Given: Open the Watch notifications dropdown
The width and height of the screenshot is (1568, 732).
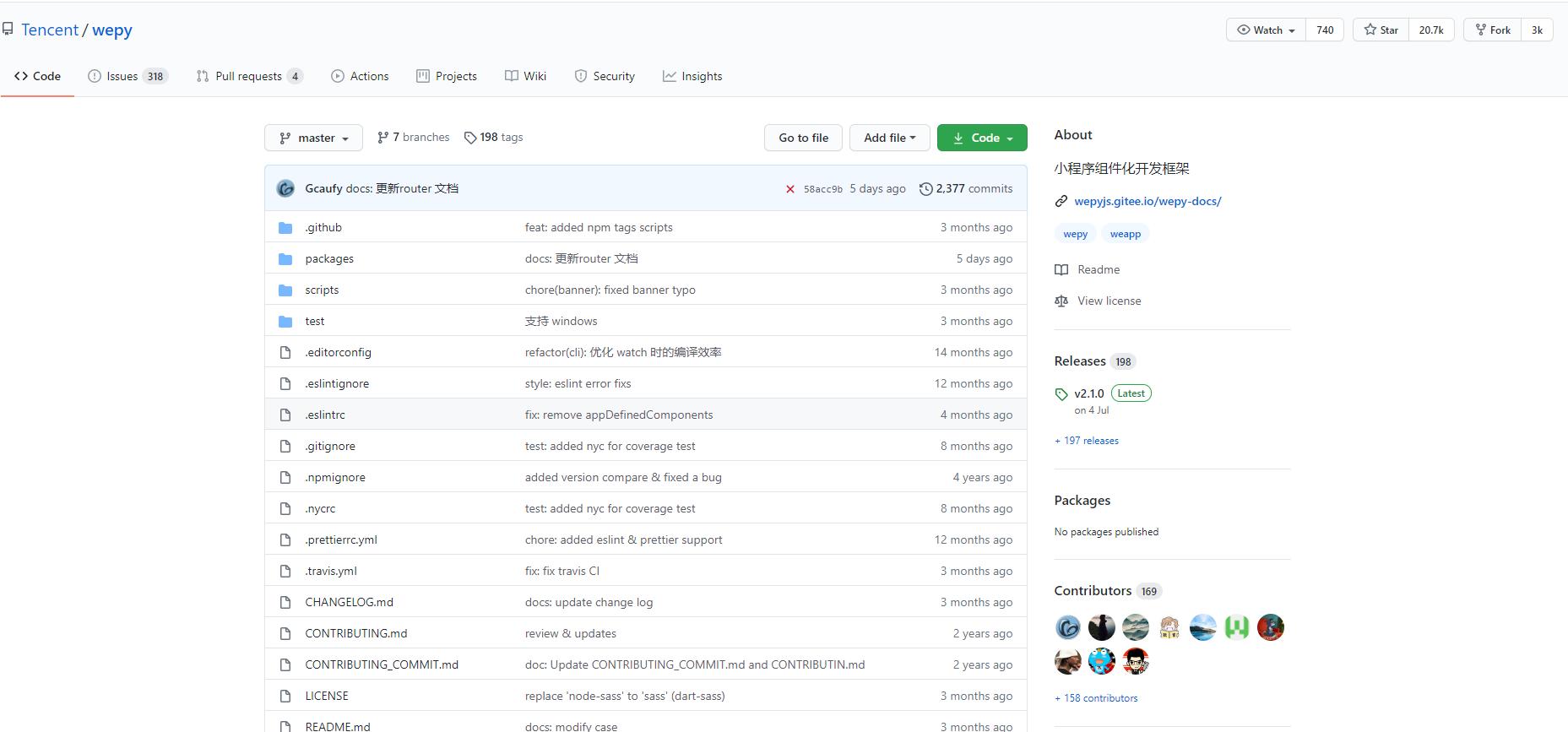Looking at the screenshot, I should click(1266, 30).
